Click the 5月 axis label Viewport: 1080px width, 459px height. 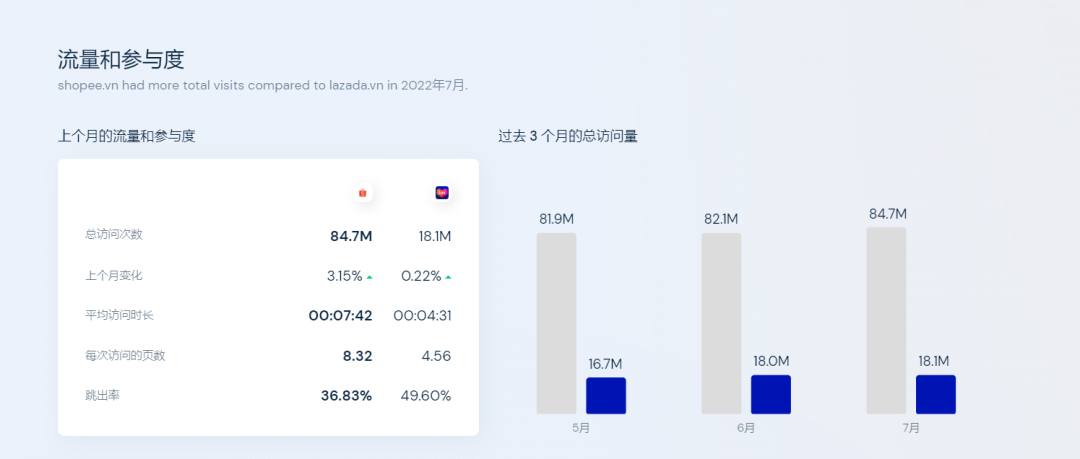581,428
